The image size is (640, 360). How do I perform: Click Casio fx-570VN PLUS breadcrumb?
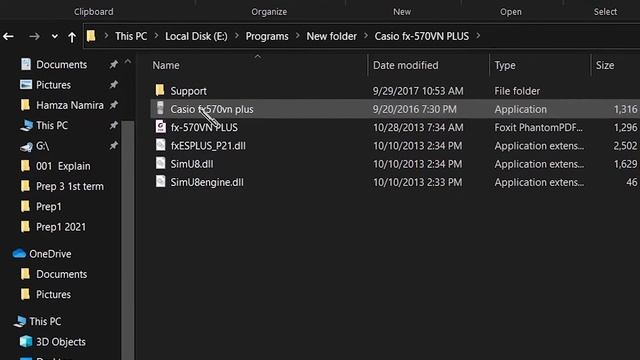pos(422,36)
